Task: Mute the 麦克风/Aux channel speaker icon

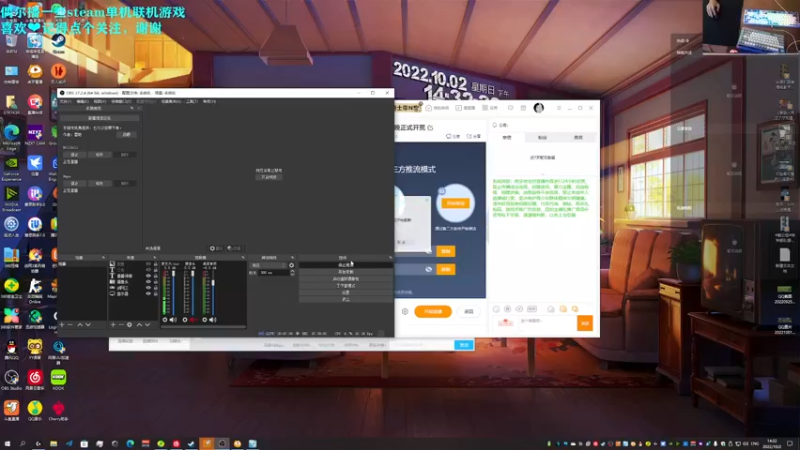Action: pos(173,320)
